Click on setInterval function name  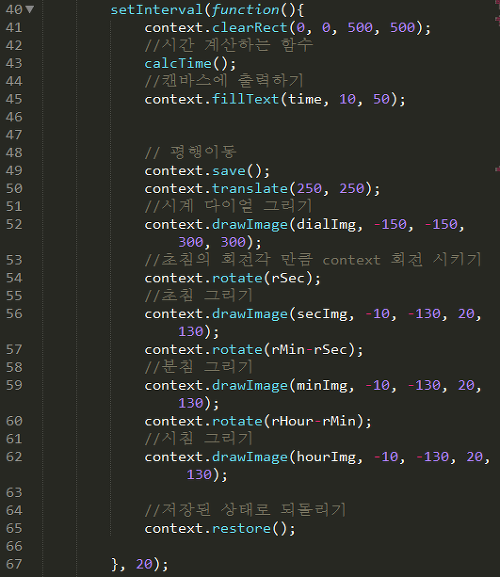157,10
